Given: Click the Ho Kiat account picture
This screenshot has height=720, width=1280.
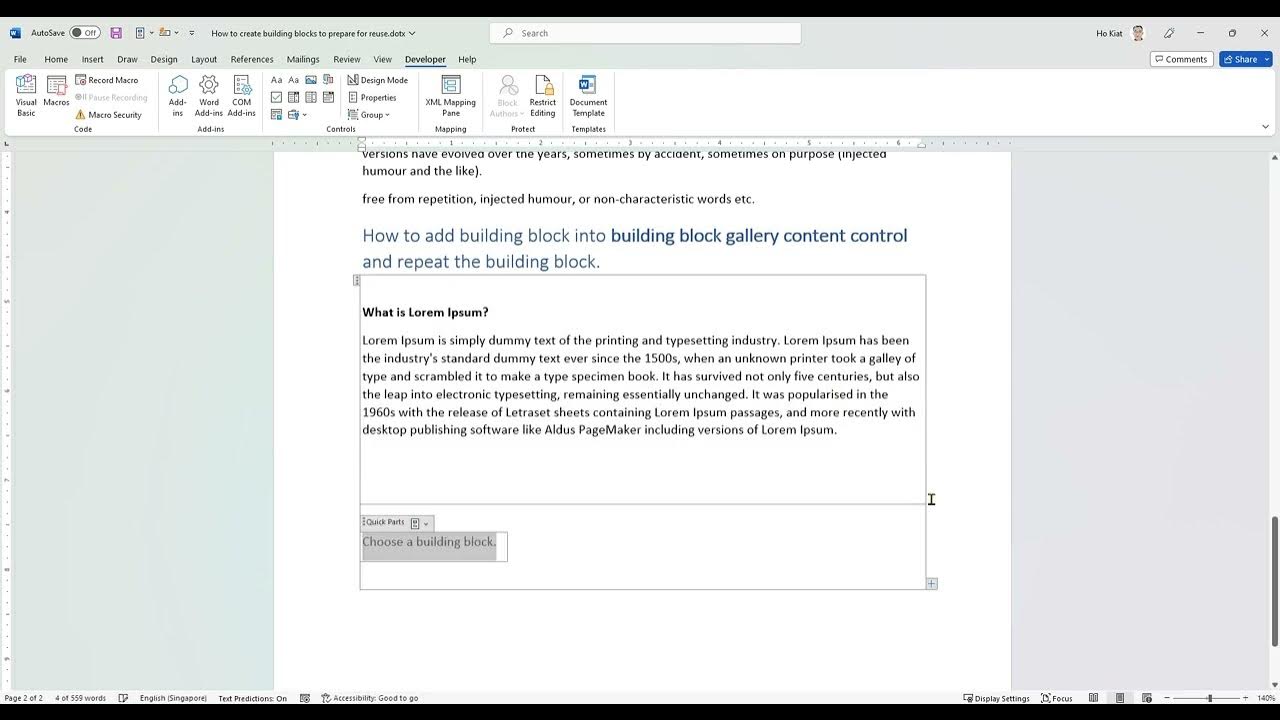Looking at the screenshot, I should [x=1138, y=33].
